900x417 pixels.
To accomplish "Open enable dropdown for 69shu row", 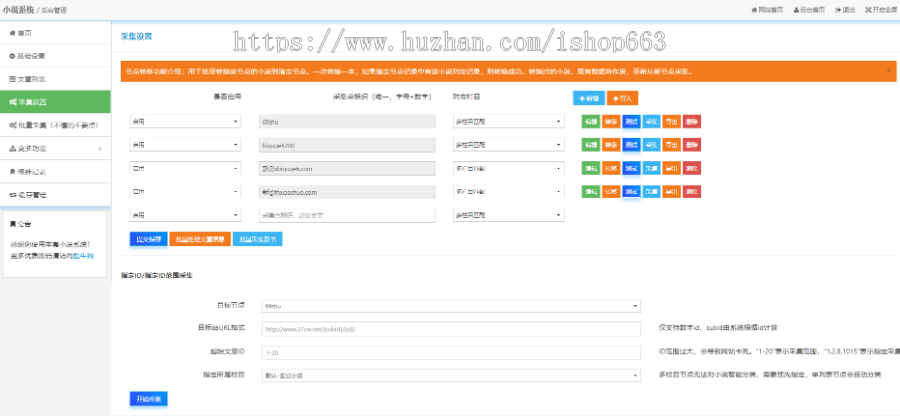I will (185, 121).
